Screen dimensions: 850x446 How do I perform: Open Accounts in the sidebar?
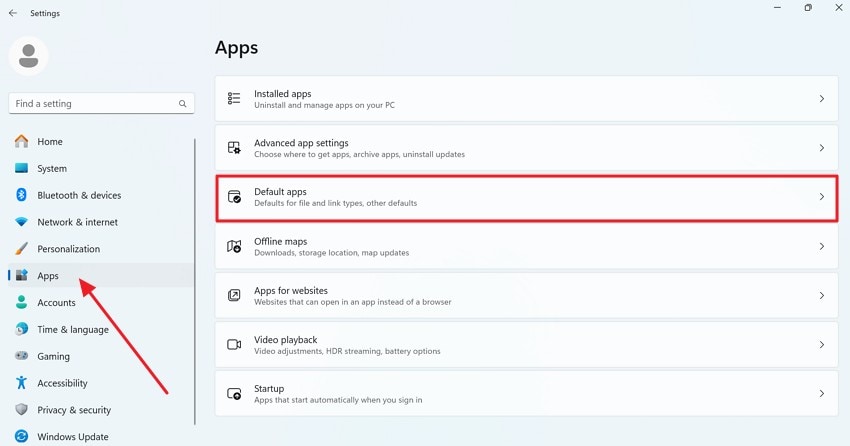(101, 302)
